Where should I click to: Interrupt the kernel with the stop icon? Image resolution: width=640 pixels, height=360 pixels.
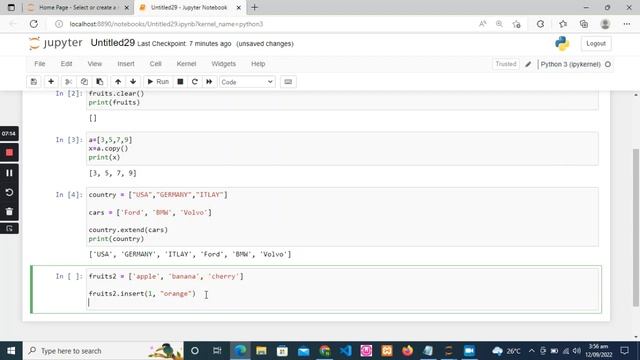180,82
